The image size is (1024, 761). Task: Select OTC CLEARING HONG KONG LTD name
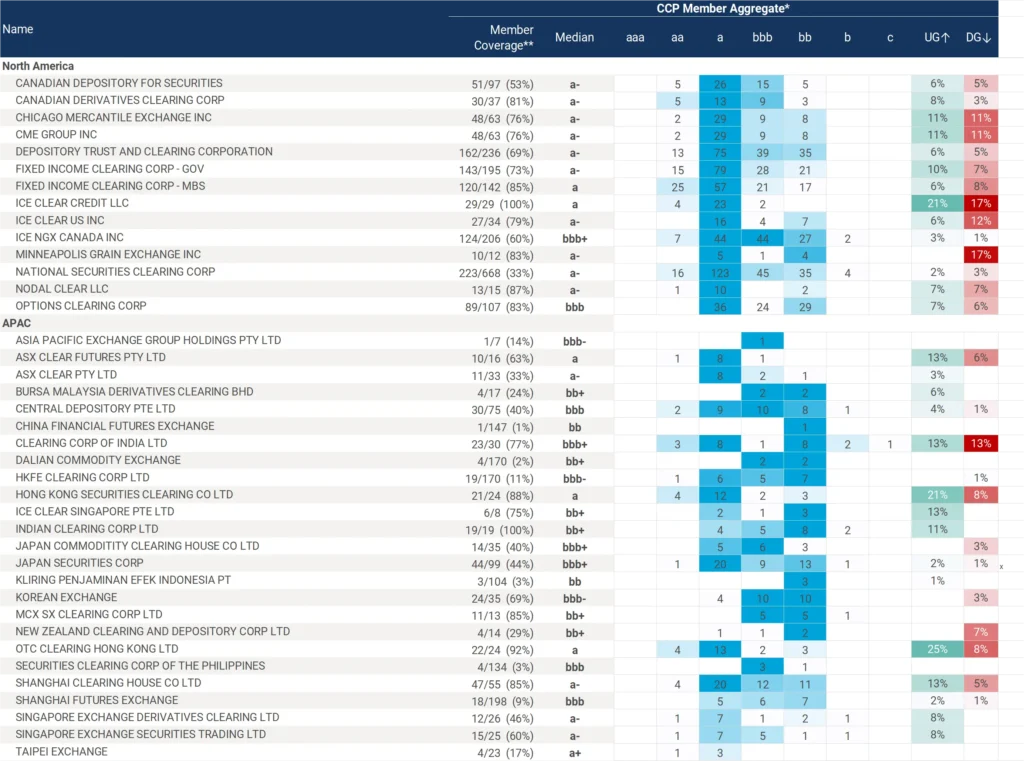[x=97, y=649]
